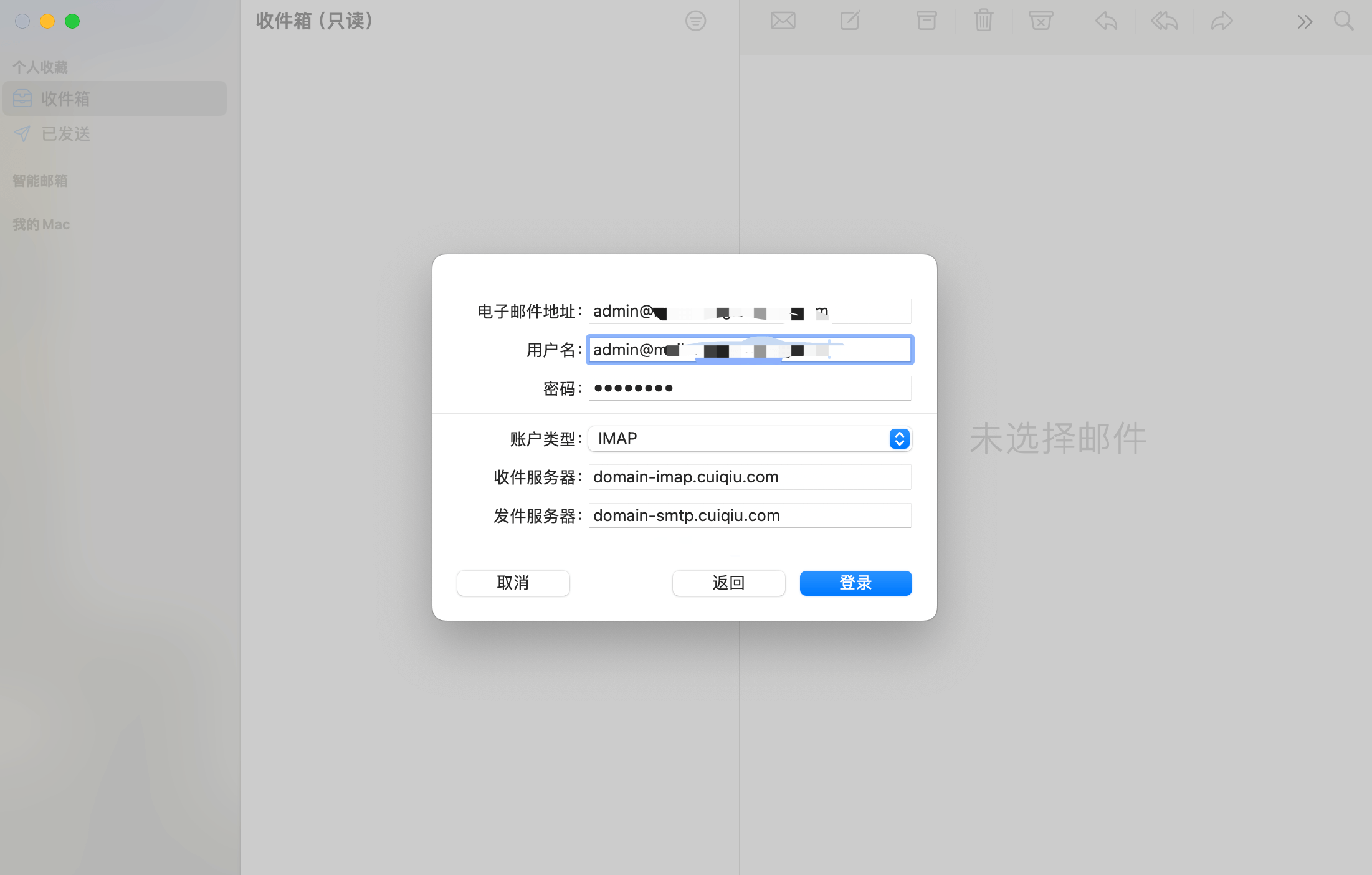Click the 登录 button
The width and height of the screenshot is (1372, 875).
click(x=855, y=583)
